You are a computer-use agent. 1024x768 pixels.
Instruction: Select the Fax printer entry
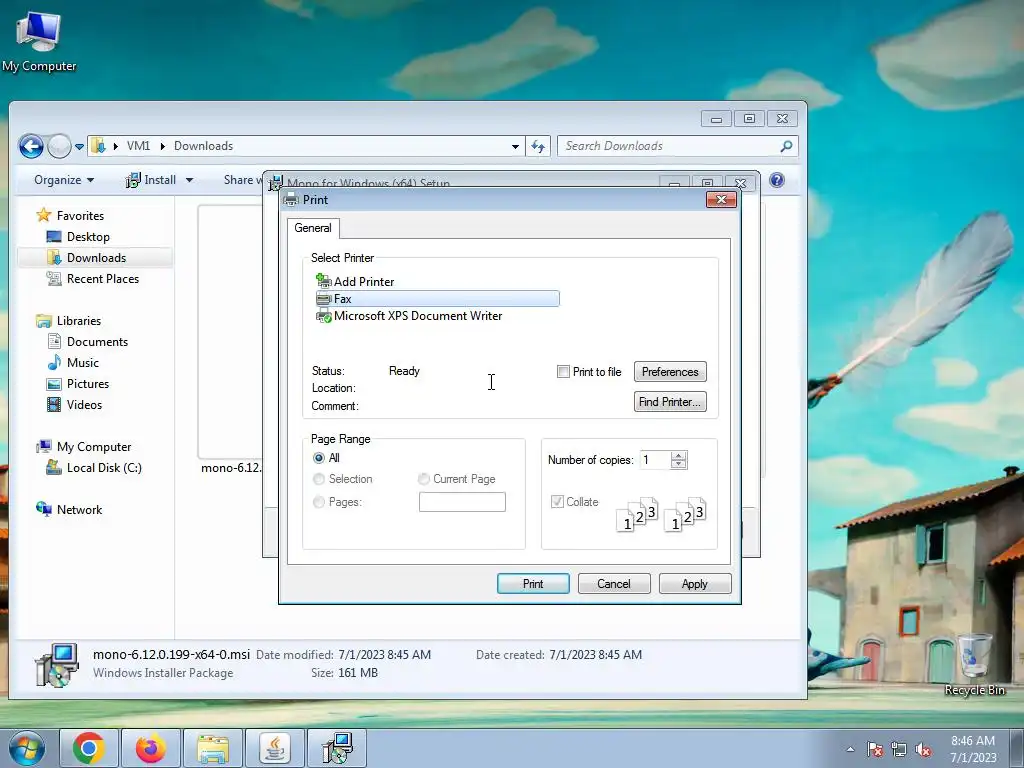(x=437, y=298)
